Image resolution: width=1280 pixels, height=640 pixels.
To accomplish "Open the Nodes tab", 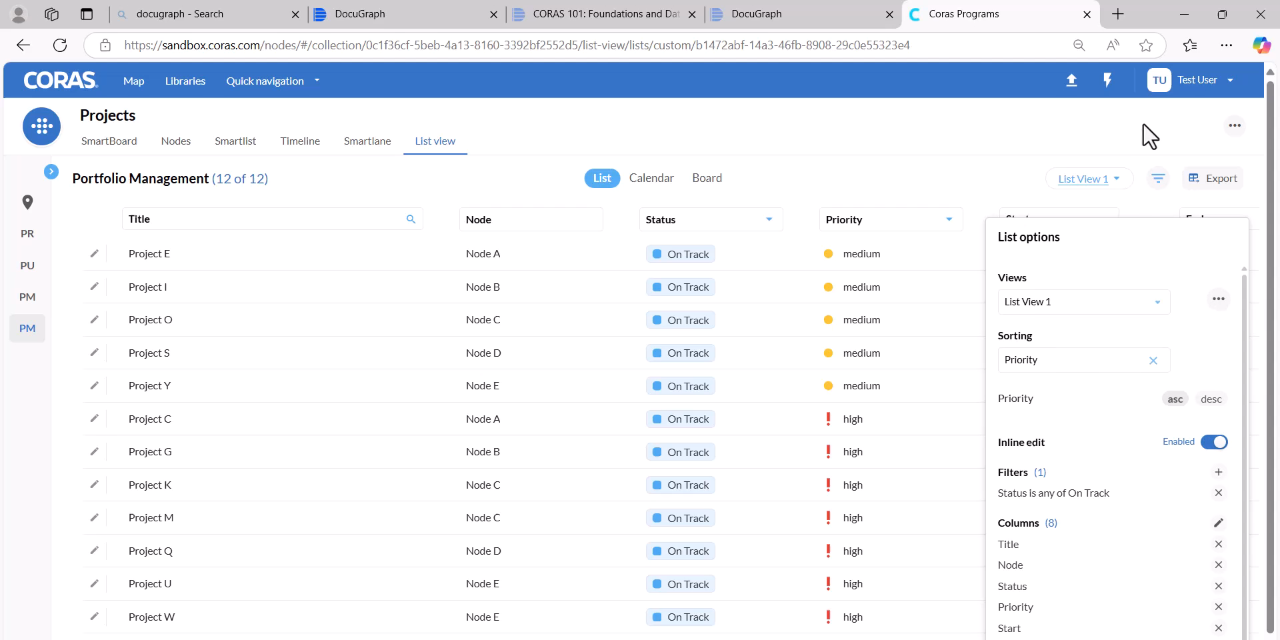I will coord(176,141).
